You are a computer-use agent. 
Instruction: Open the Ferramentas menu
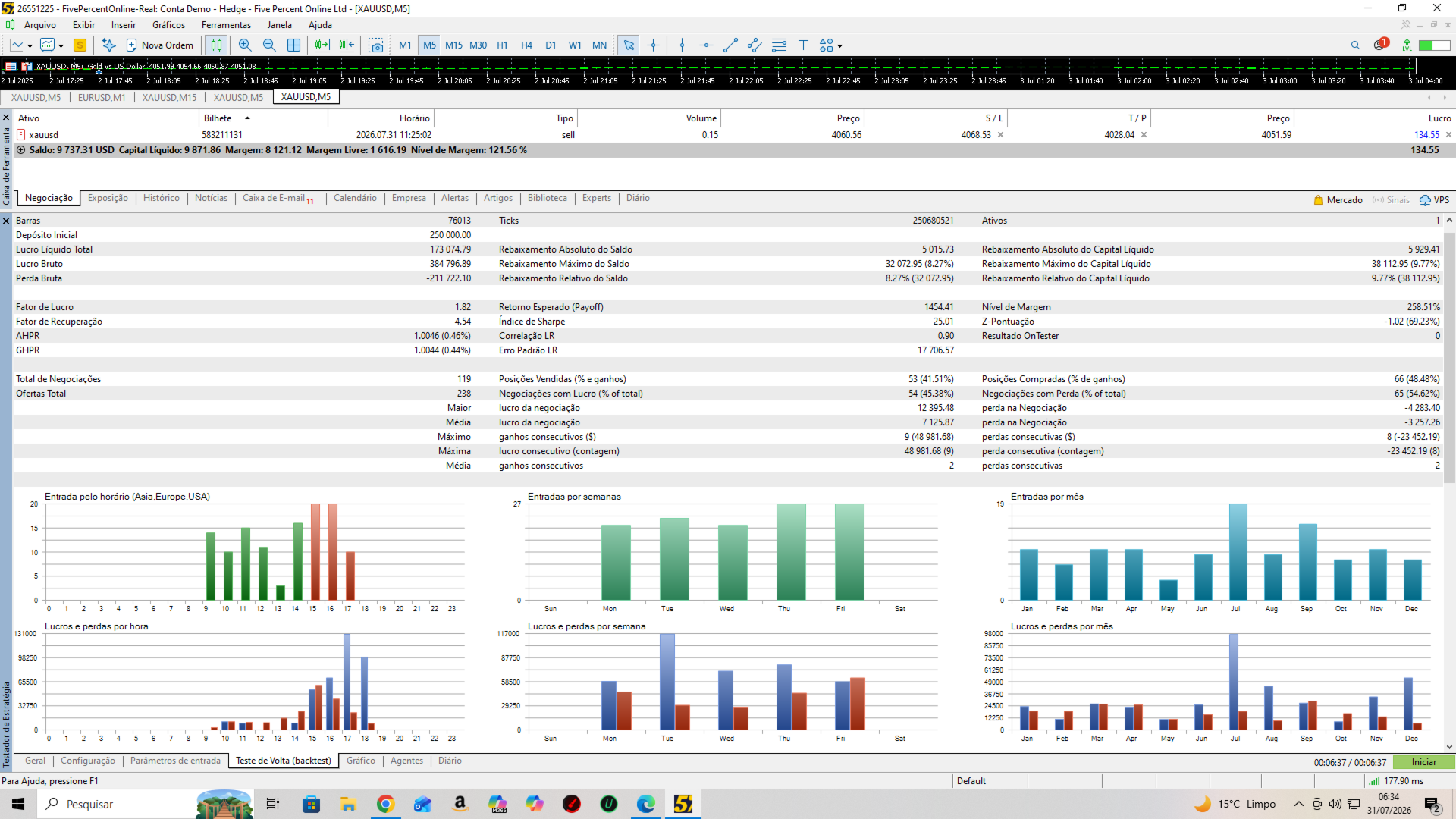(x=226, y=25)
